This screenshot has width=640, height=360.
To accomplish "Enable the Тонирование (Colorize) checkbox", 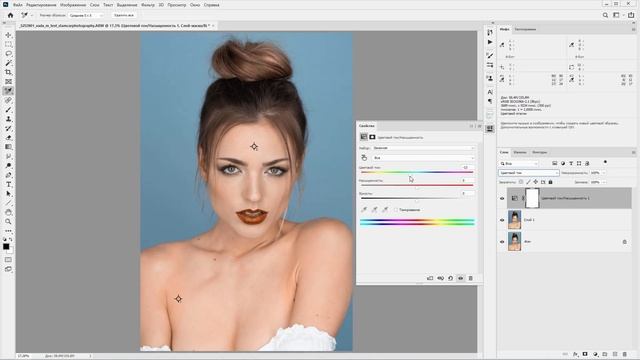I will click(396, 210).
